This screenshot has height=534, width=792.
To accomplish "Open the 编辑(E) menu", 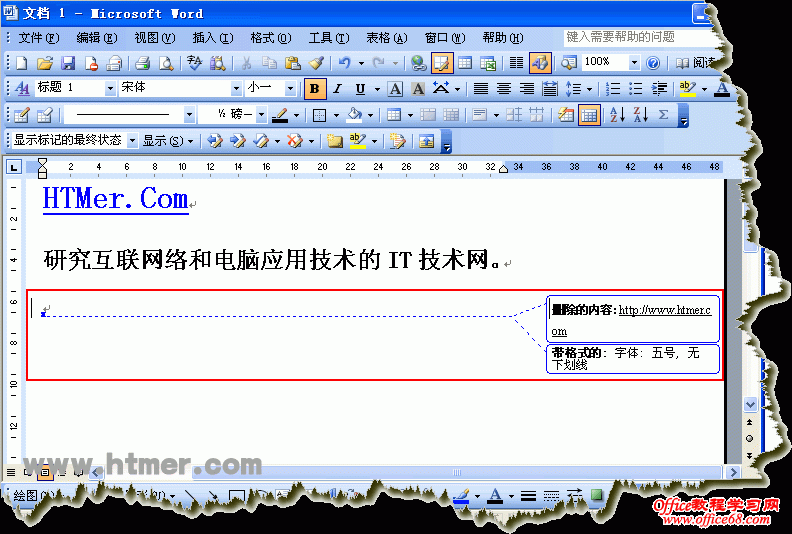I will tap(96, 38).
